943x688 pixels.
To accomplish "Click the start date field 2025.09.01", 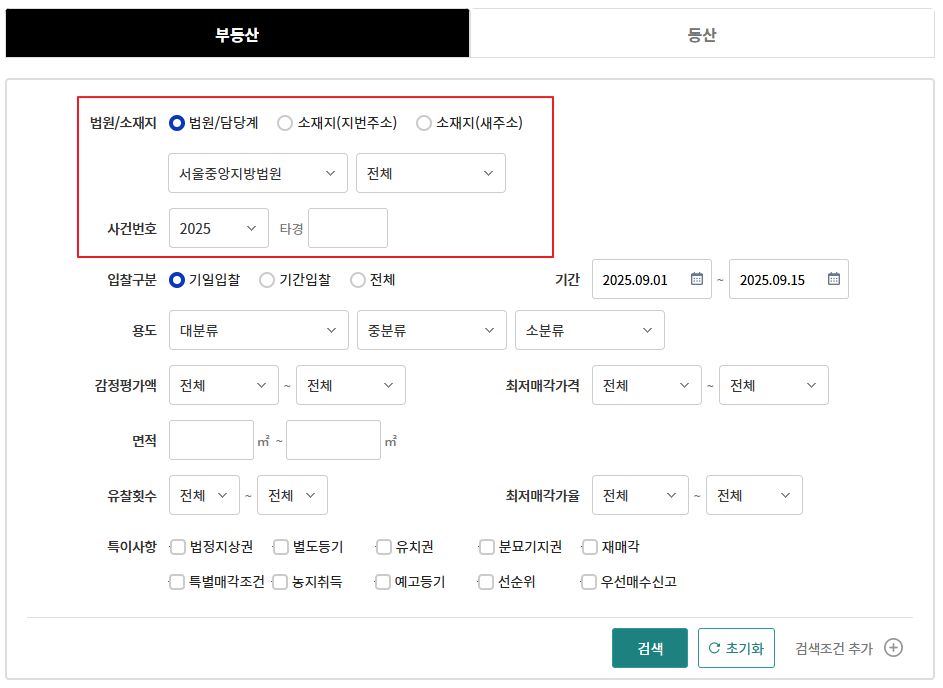I will (x=652, y=279).
